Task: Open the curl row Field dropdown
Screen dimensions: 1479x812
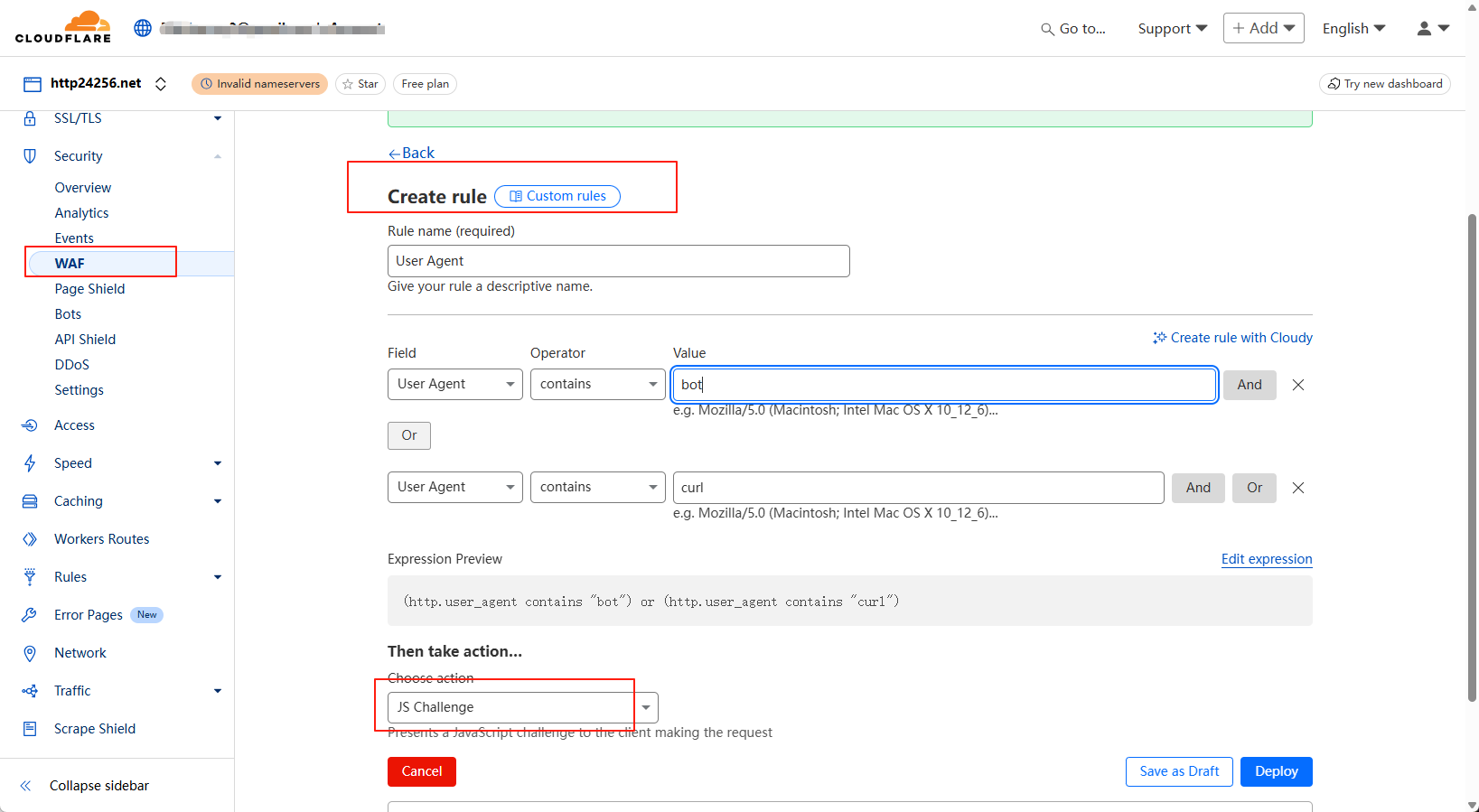Action: click(x=455, y=487)
